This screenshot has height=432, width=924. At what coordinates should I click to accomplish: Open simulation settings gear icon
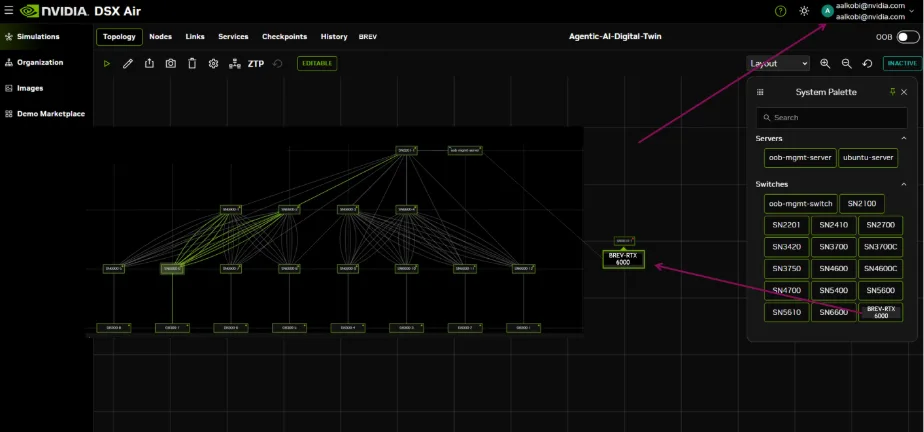click(x=213, y=64)
